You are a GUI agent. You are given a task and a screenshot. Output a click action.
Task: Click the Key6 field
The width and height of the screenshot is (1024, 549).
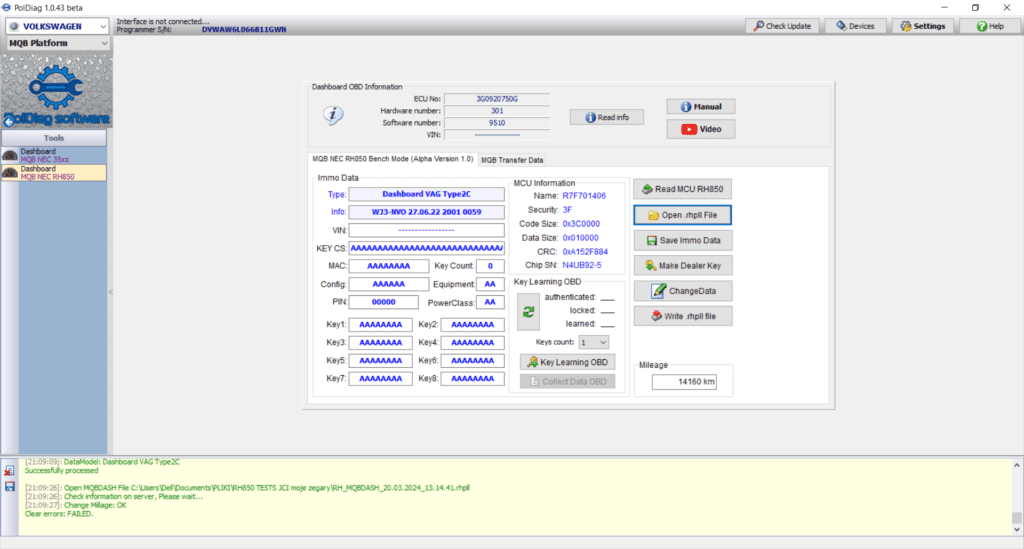(472, 360)
